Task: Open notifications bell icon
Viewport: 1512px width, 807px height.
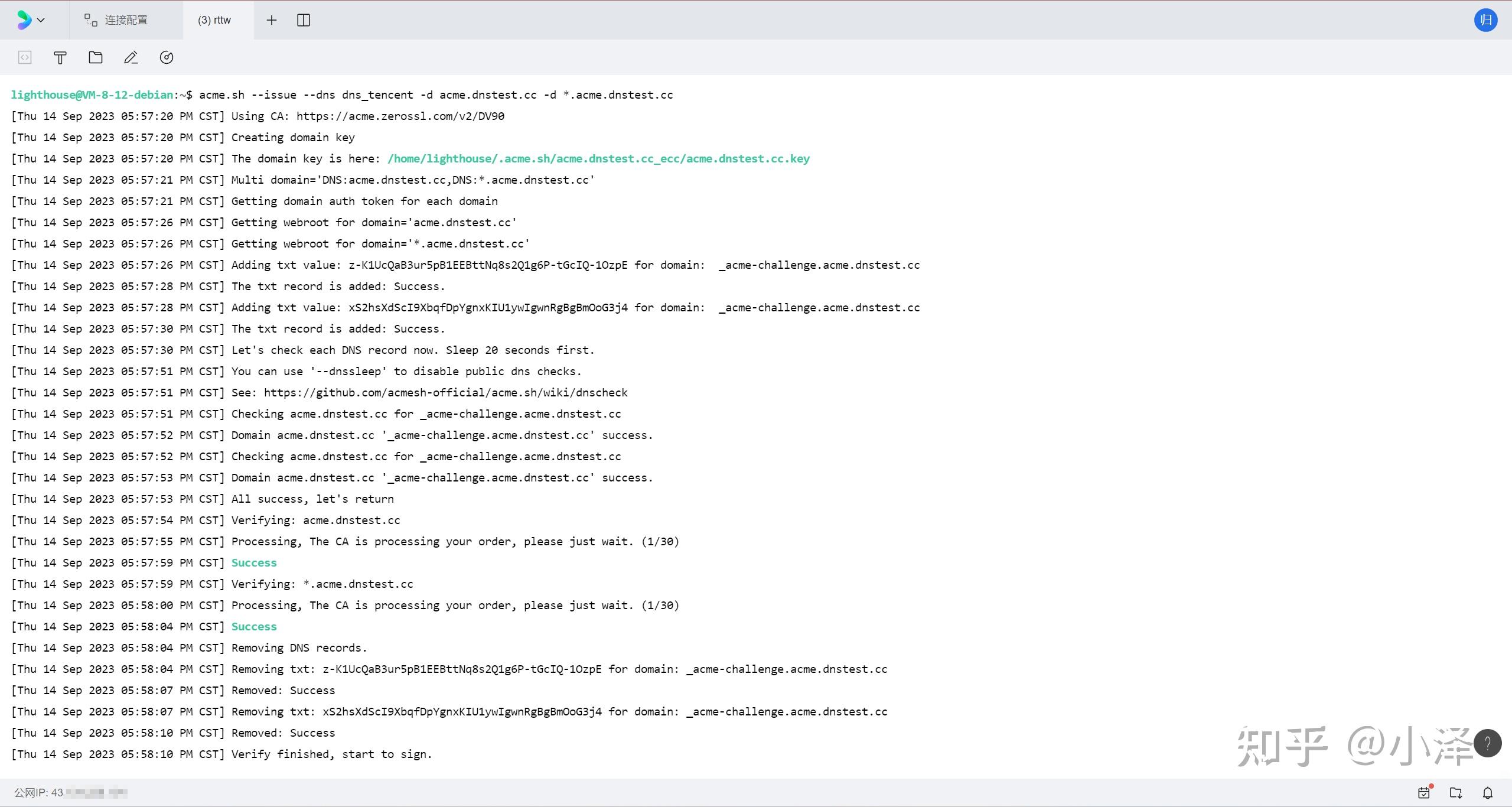Action: coord(1488,792)
